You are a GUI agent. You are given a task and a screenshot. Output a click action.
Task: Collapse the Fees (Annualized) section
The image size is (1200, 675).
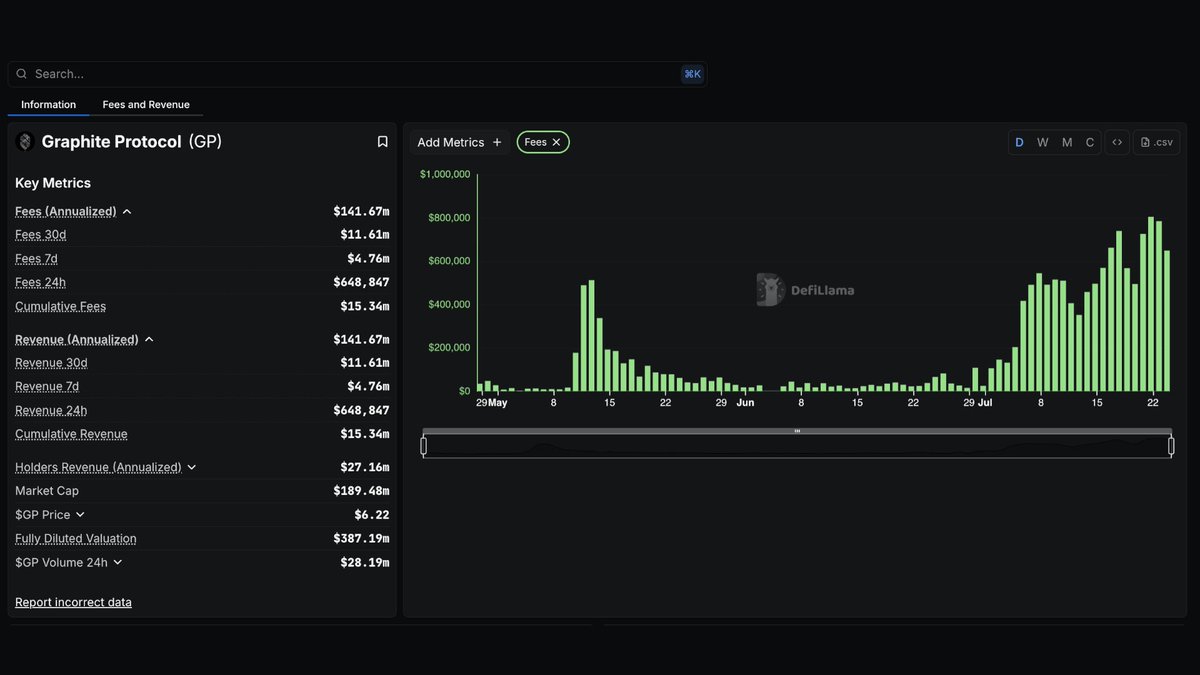tap(127, 212)
